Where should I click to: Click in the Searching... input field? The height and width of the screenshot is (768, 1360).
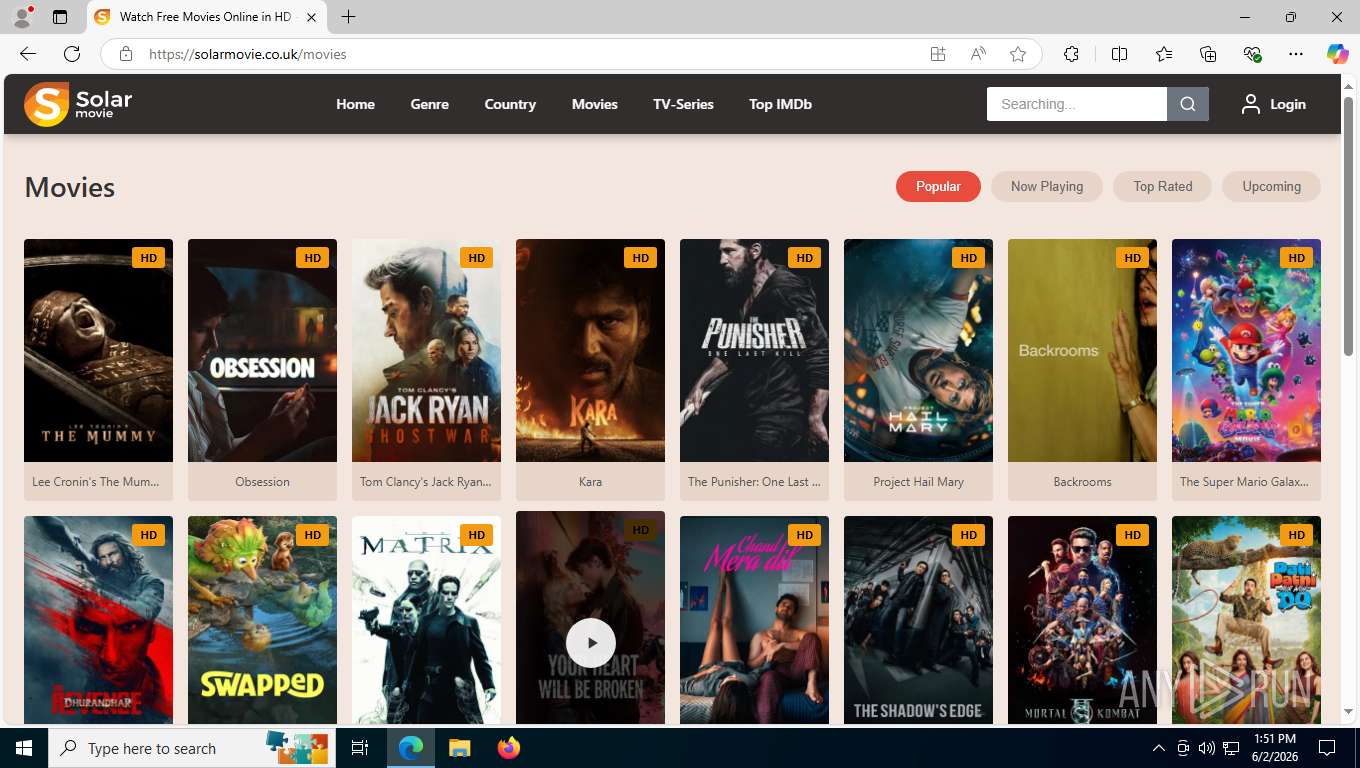click(x=1077, y=104)
